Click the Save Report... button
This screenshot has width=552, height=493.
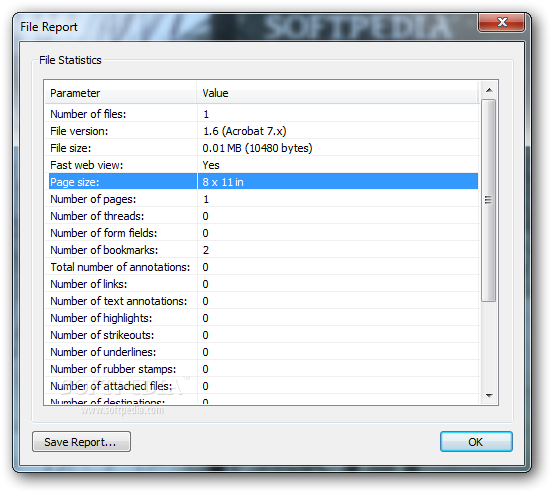(x=81, y=442)
